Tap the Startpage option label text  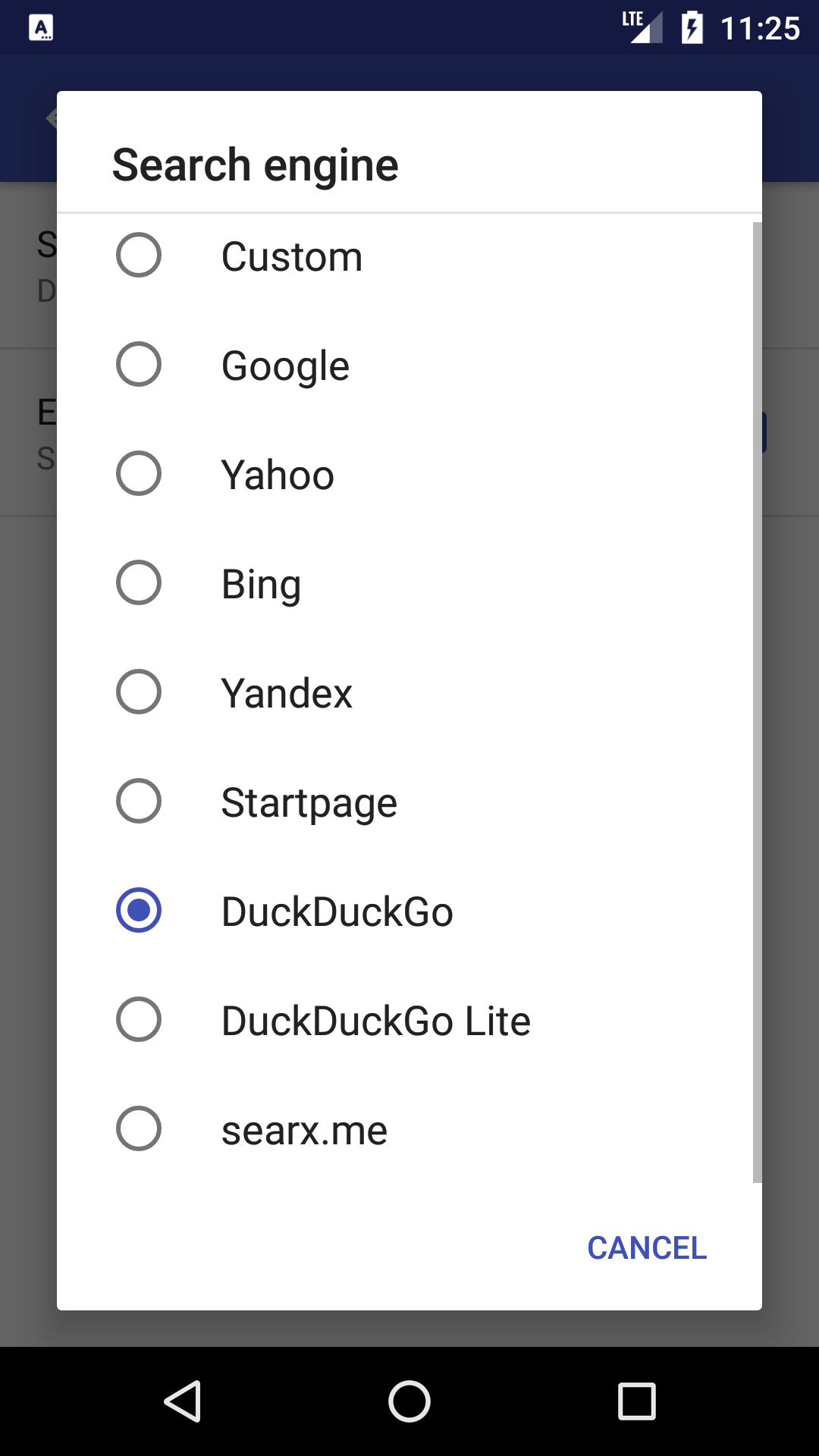pos(309,802)
